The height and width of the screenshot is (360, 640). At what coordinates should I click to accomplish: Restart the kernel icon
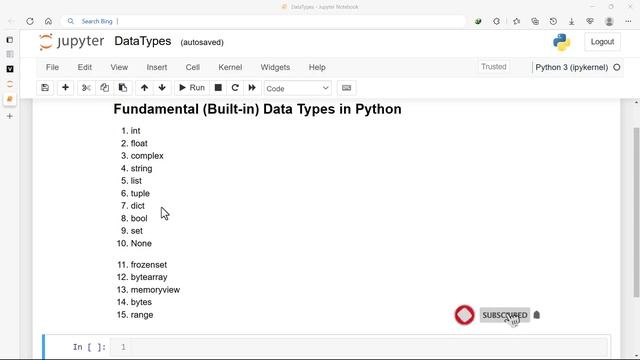235,88
